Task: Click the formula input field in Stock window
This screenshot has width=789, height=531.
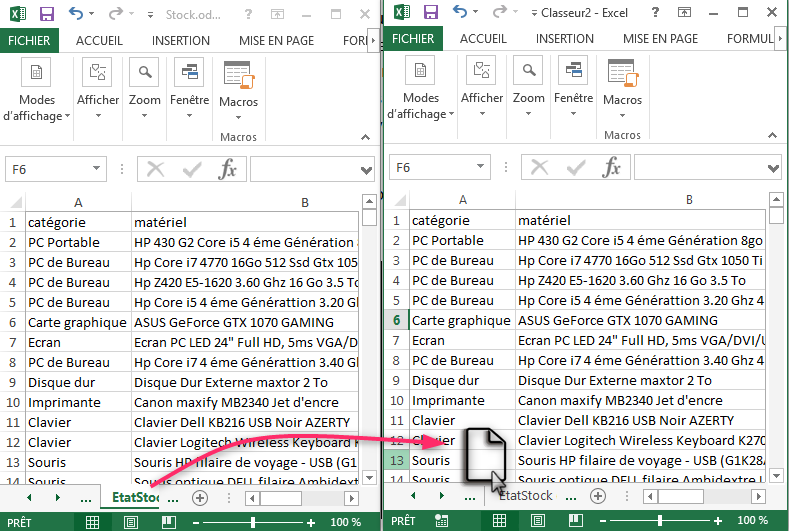Action: (x=305, y=169)
